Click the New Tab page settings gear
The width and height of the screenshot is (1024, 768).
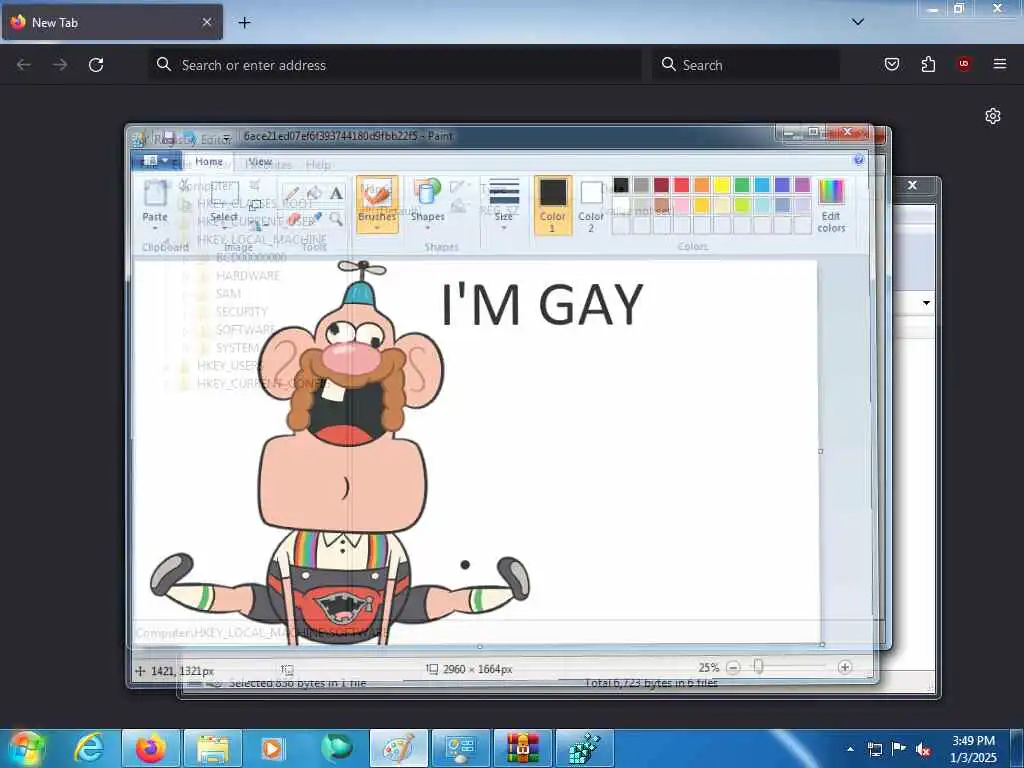click(993, 116)
